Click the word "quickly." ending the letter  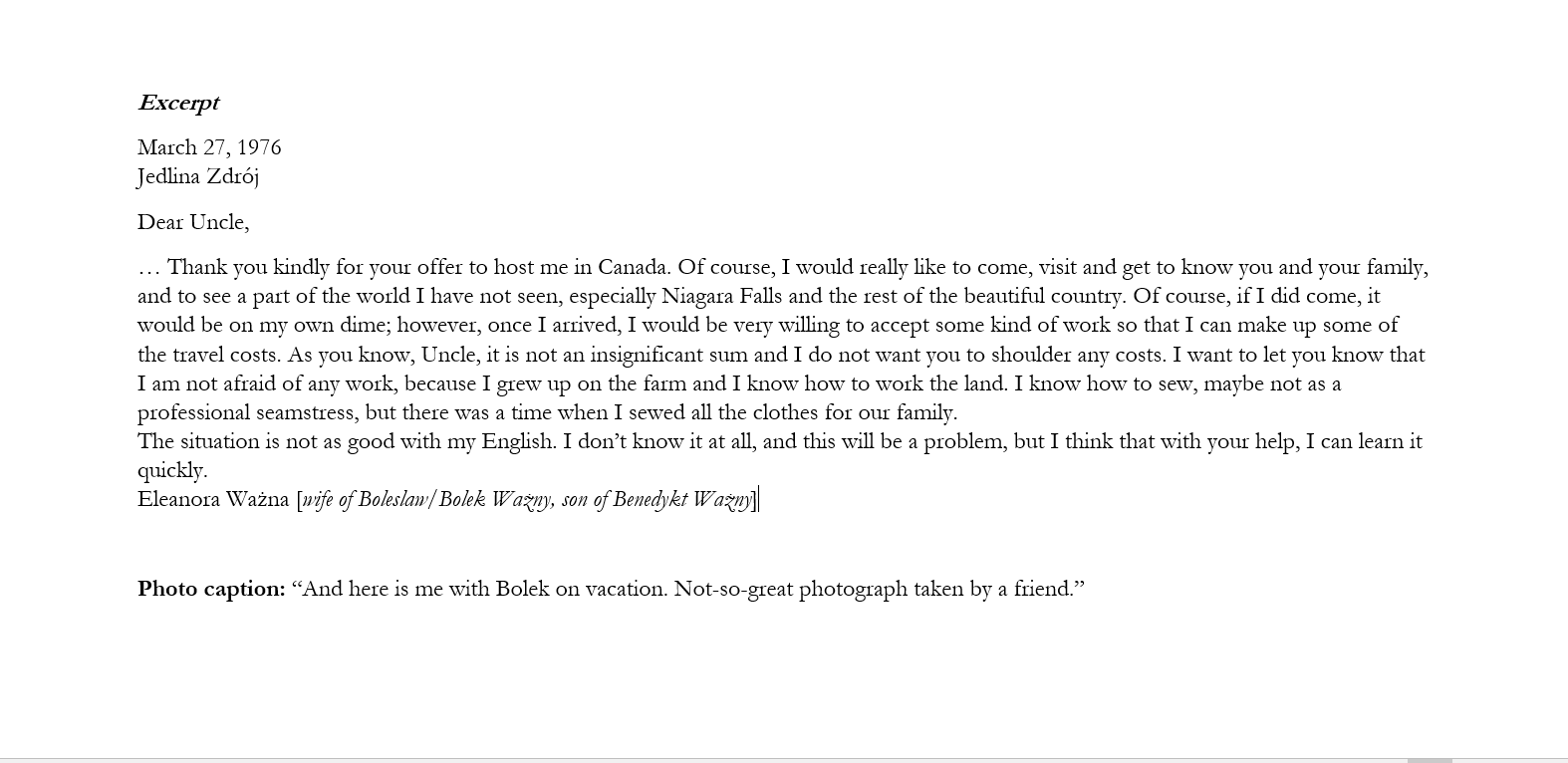pyautogui.click(x=172, y=470)
